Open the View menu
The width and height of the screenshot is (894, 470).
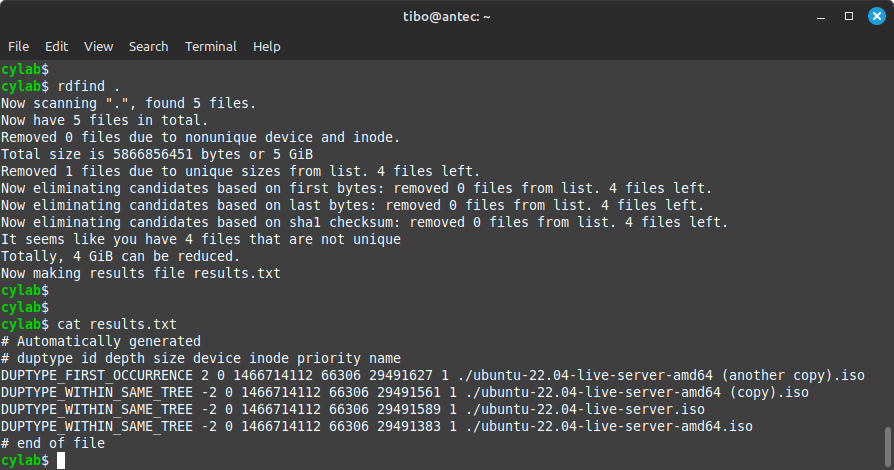(x=99, y=47)
